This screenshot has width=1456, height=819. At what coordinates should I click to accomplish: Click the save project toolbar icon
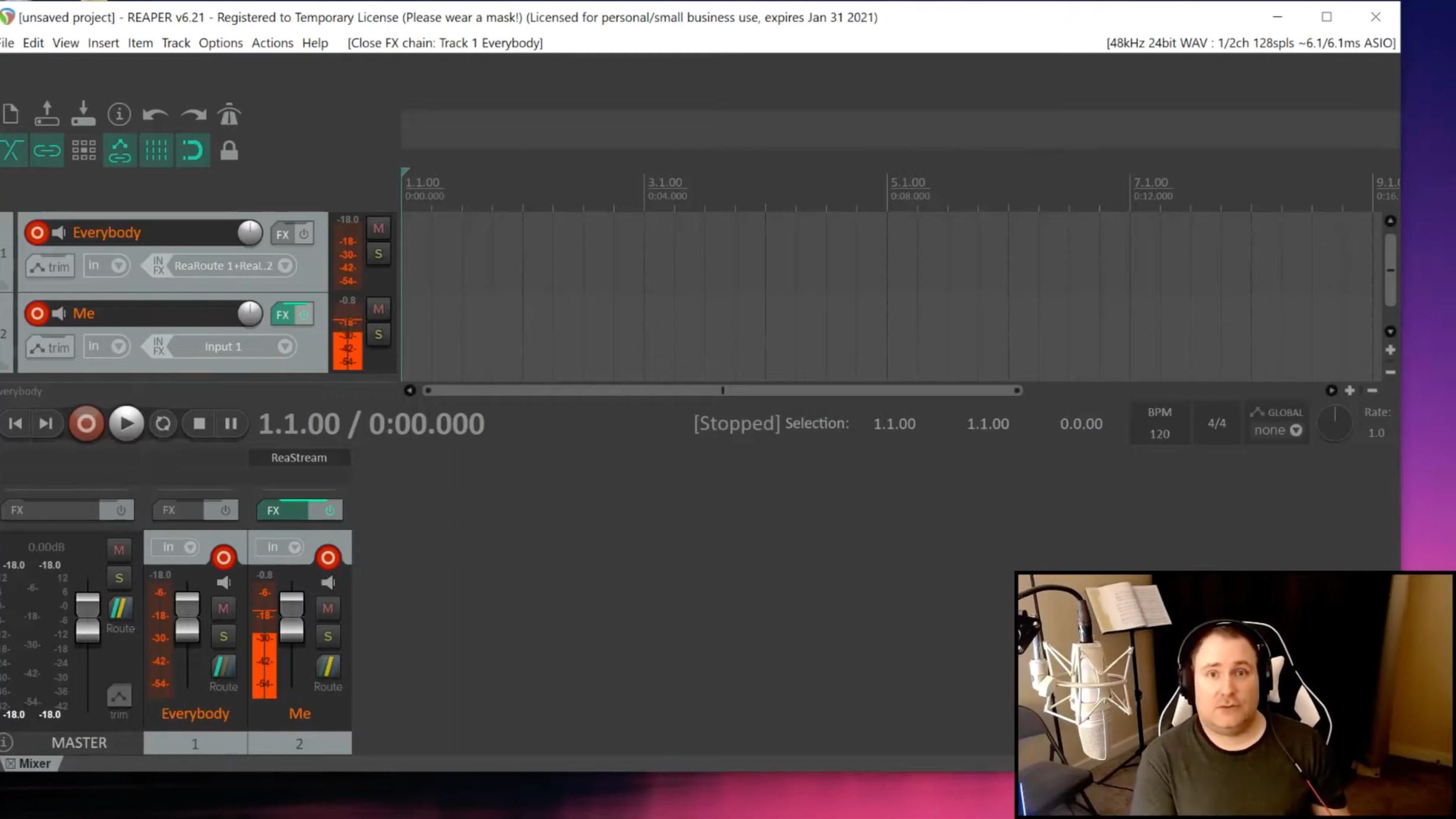coord(83,114)
